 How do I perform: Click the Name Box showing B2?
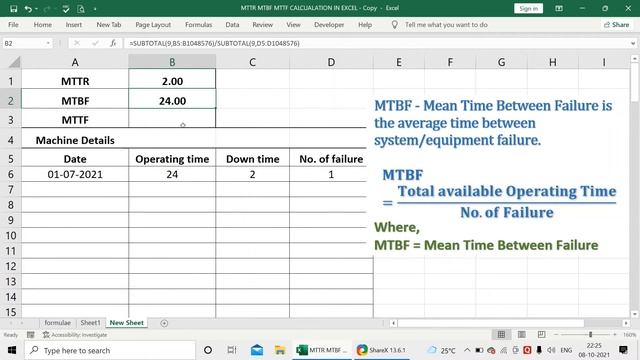coord(23,43)
